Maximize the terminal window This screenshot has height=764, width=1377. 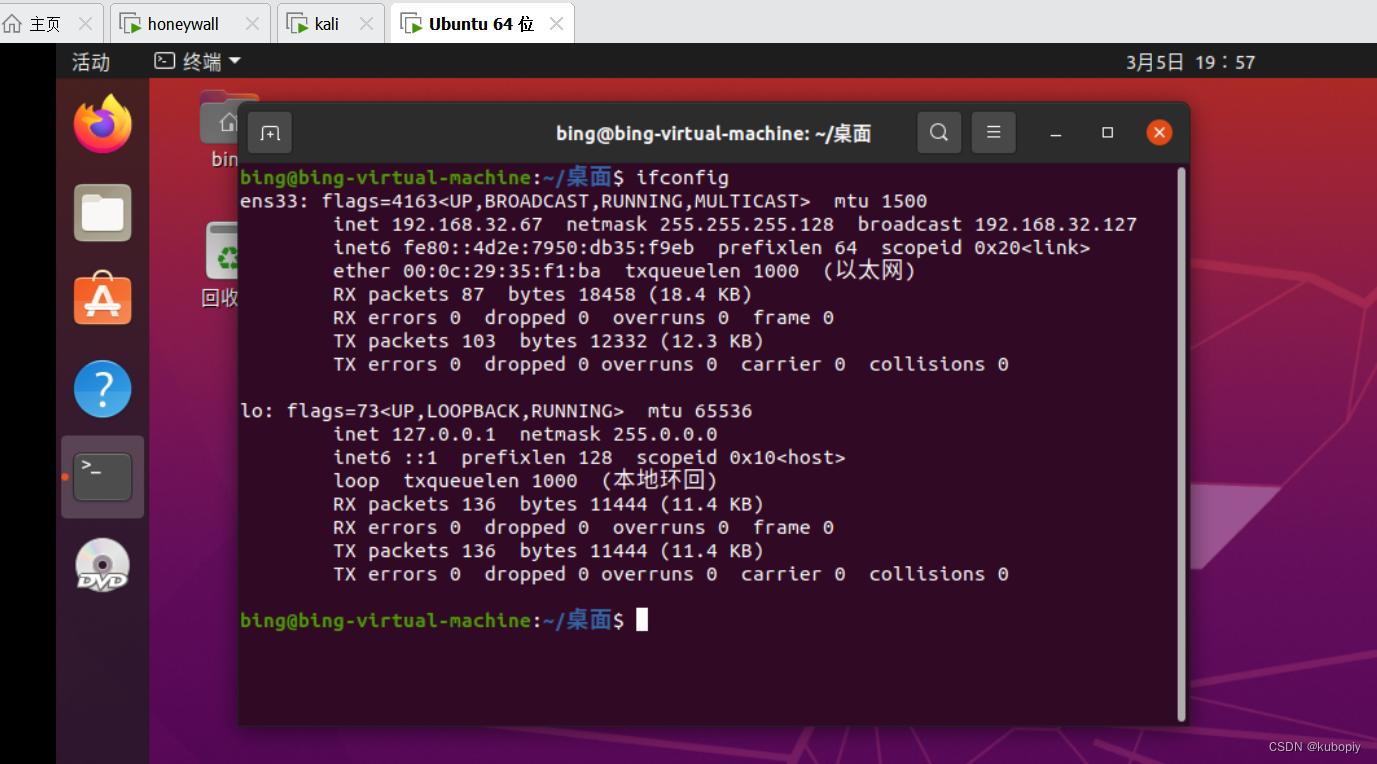pos(1107,132)
